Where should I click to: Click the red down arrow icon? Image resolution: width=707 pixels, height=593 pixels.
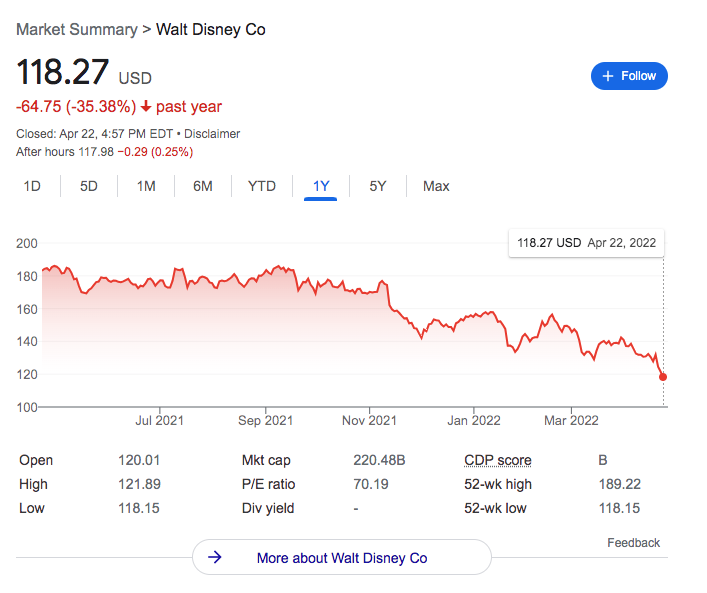(x=146, y=107)
